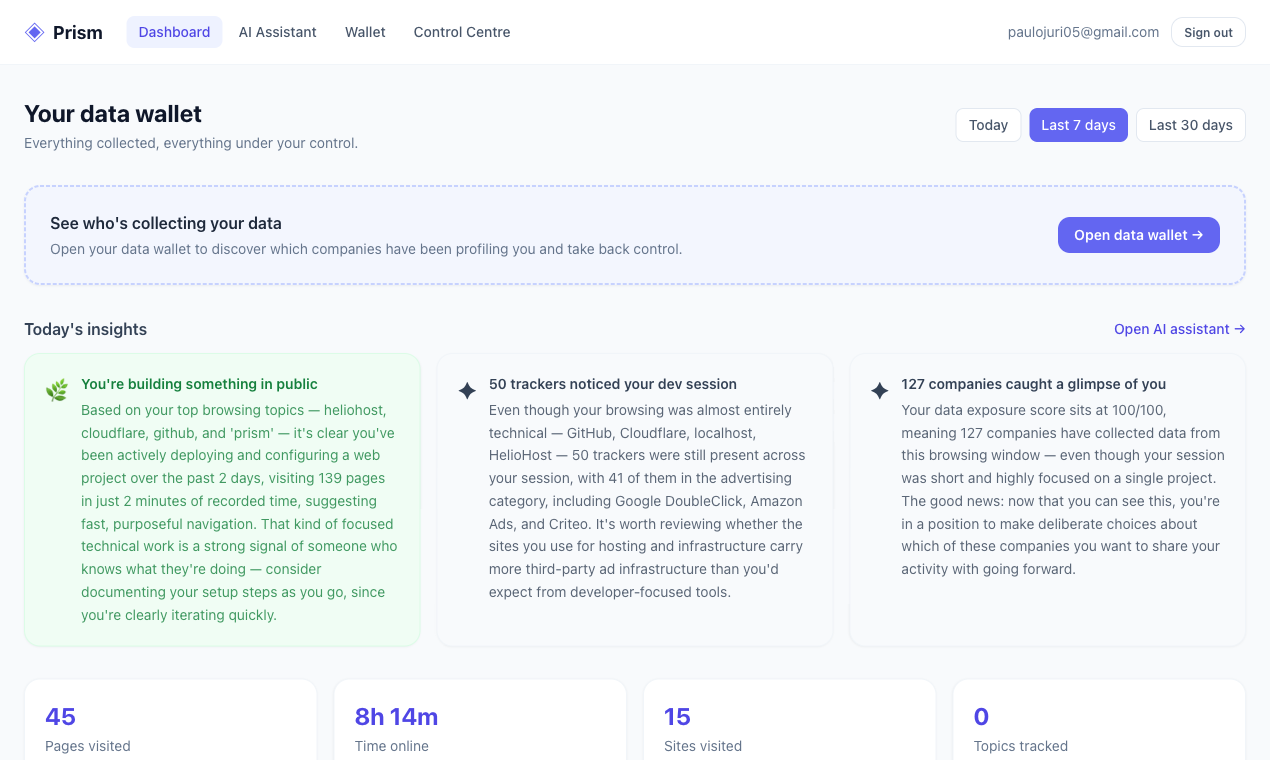This screenshot has height=760, width=1270.
Task: Switch to the AI Assistant tab
Action: pos(278,32)
